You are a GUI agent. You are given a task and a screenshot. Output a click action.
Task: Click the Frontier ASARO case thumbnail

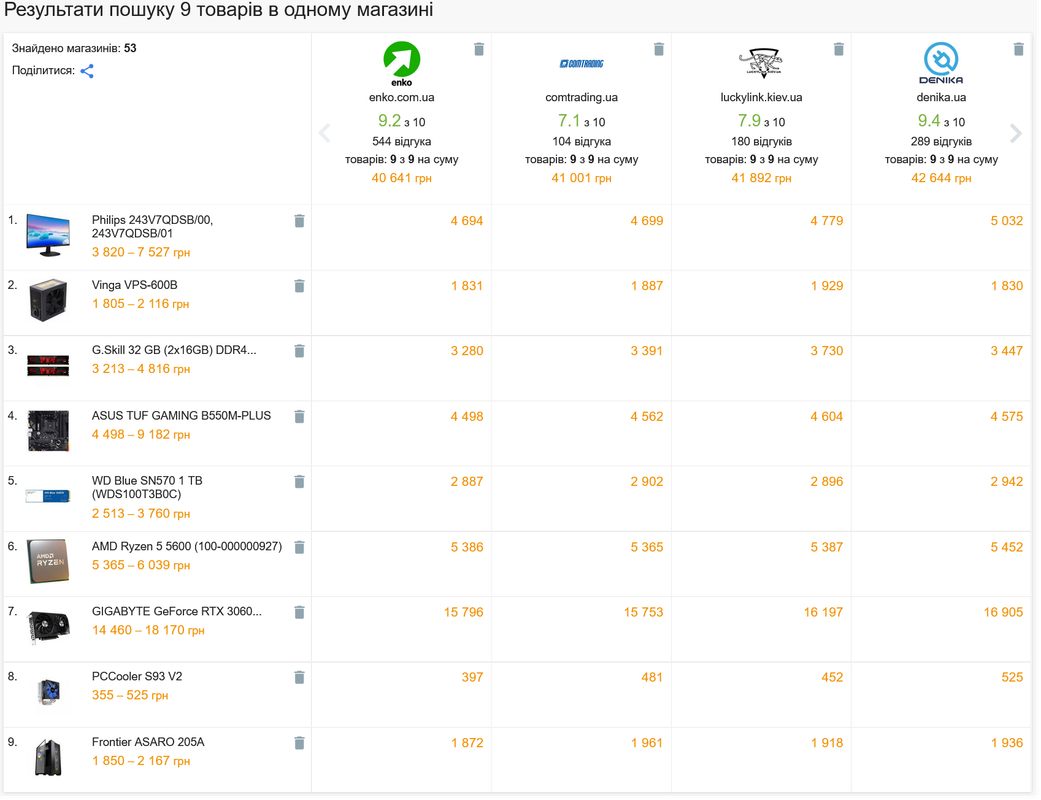pyautogui.click(x=48, y=758)
